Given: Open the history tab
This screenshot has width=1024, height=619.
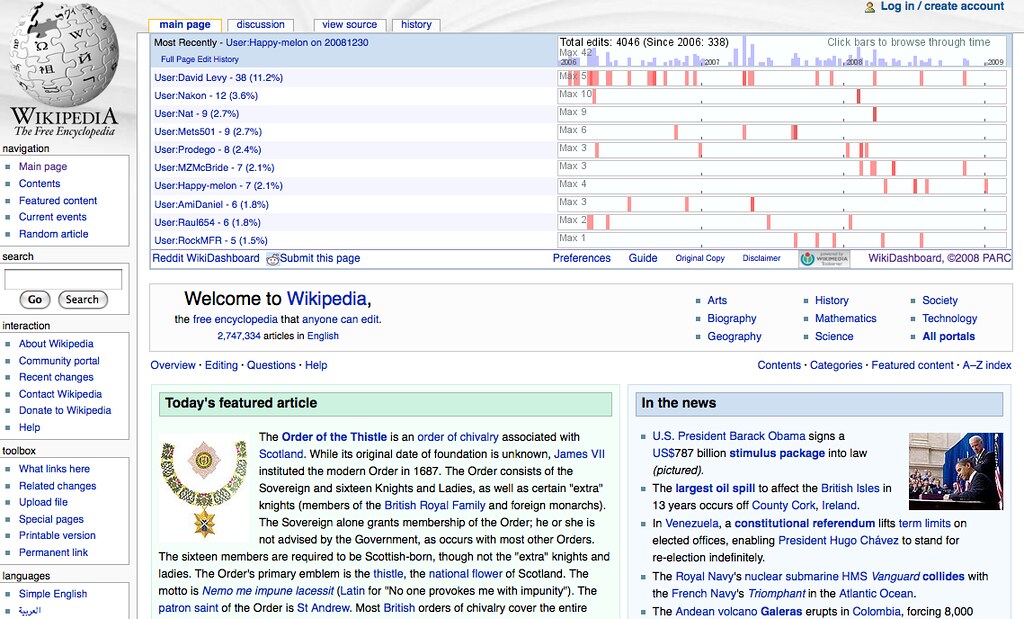Looking at the screenshot, I should tap(416, 25).
